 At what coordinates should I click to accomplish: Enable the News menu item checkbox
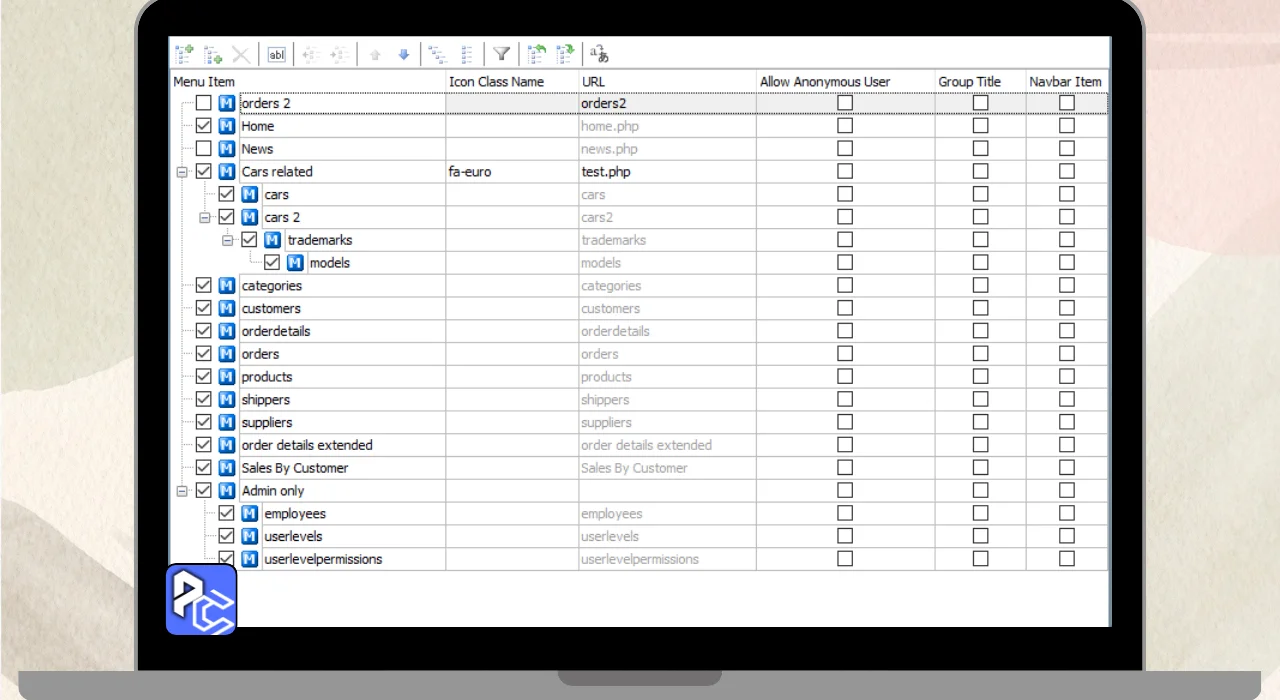(204, 149)
